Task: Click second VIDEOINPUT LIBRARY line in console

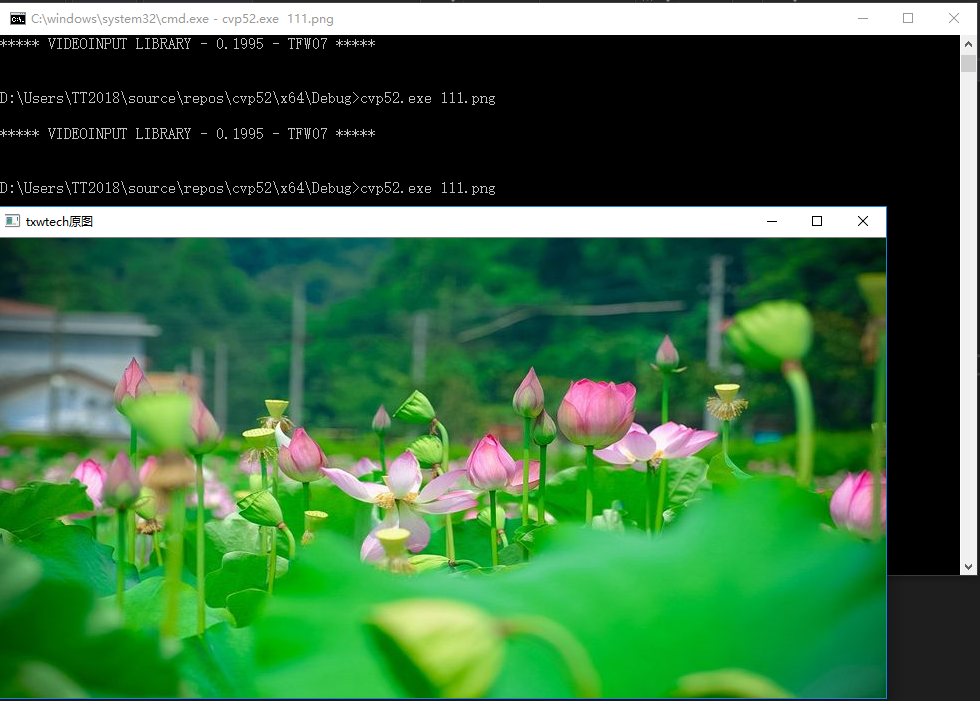Action: click(188, 134)
